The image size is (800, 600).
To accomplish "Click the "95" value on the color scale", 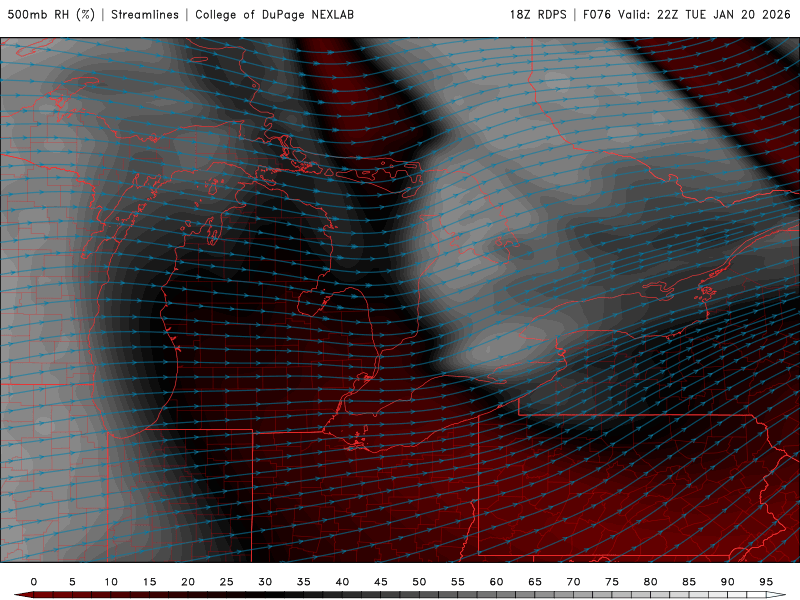I will coord(766,582).
